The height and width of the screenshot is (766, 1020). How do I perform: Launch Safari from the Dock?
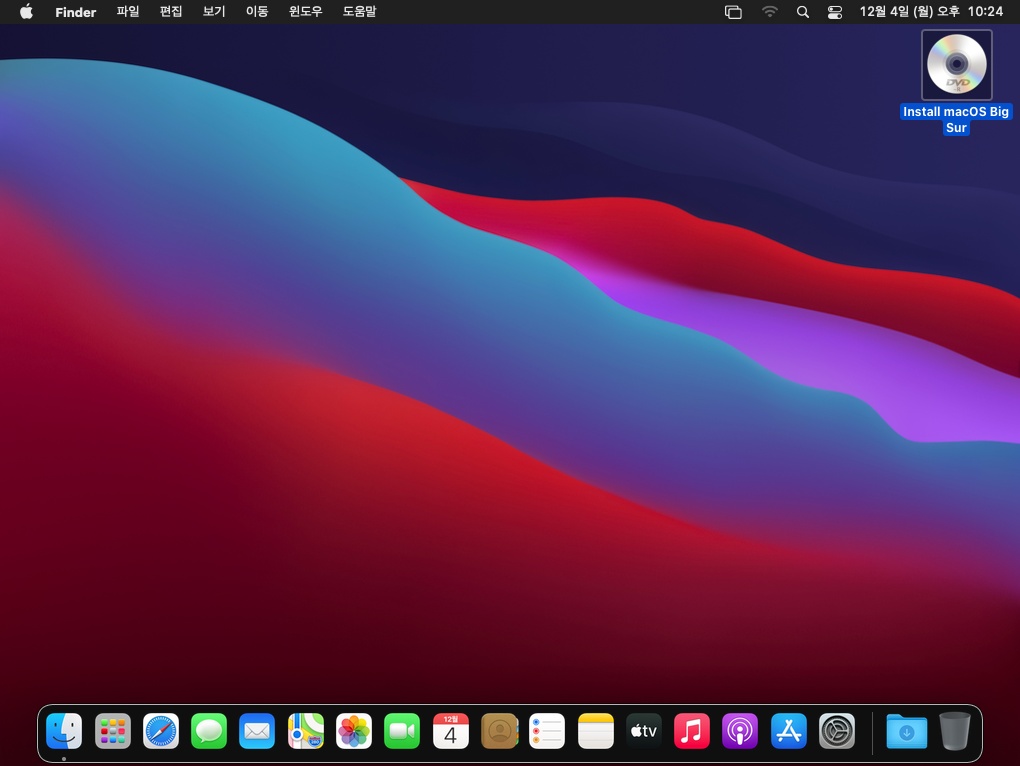pos(161,732)
